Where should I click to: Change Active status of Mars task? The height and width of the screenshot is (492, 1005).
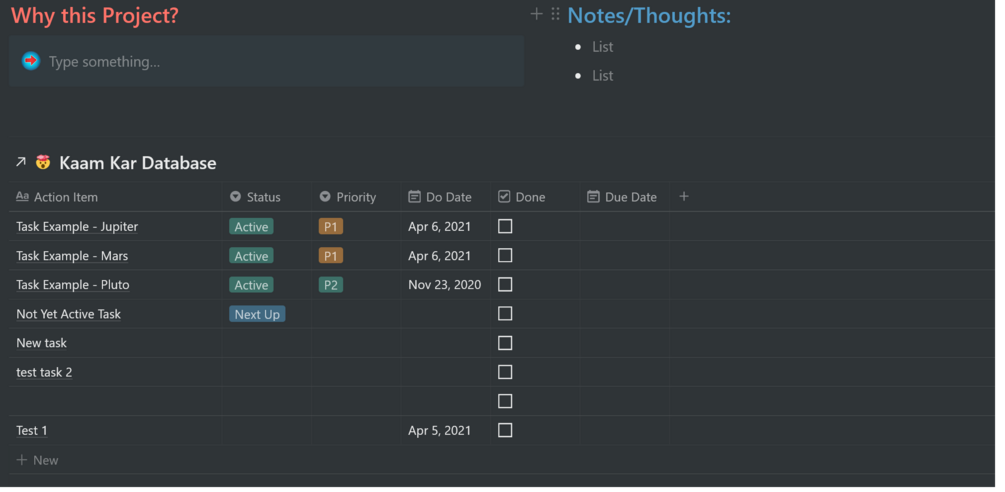click(251, 256)
